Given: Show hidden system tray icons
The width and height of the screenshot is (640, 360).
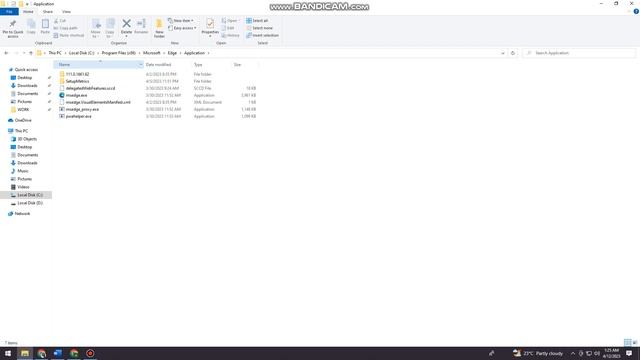Looking at the screenshot, I should pyautogui.click(x=573, y=353).
